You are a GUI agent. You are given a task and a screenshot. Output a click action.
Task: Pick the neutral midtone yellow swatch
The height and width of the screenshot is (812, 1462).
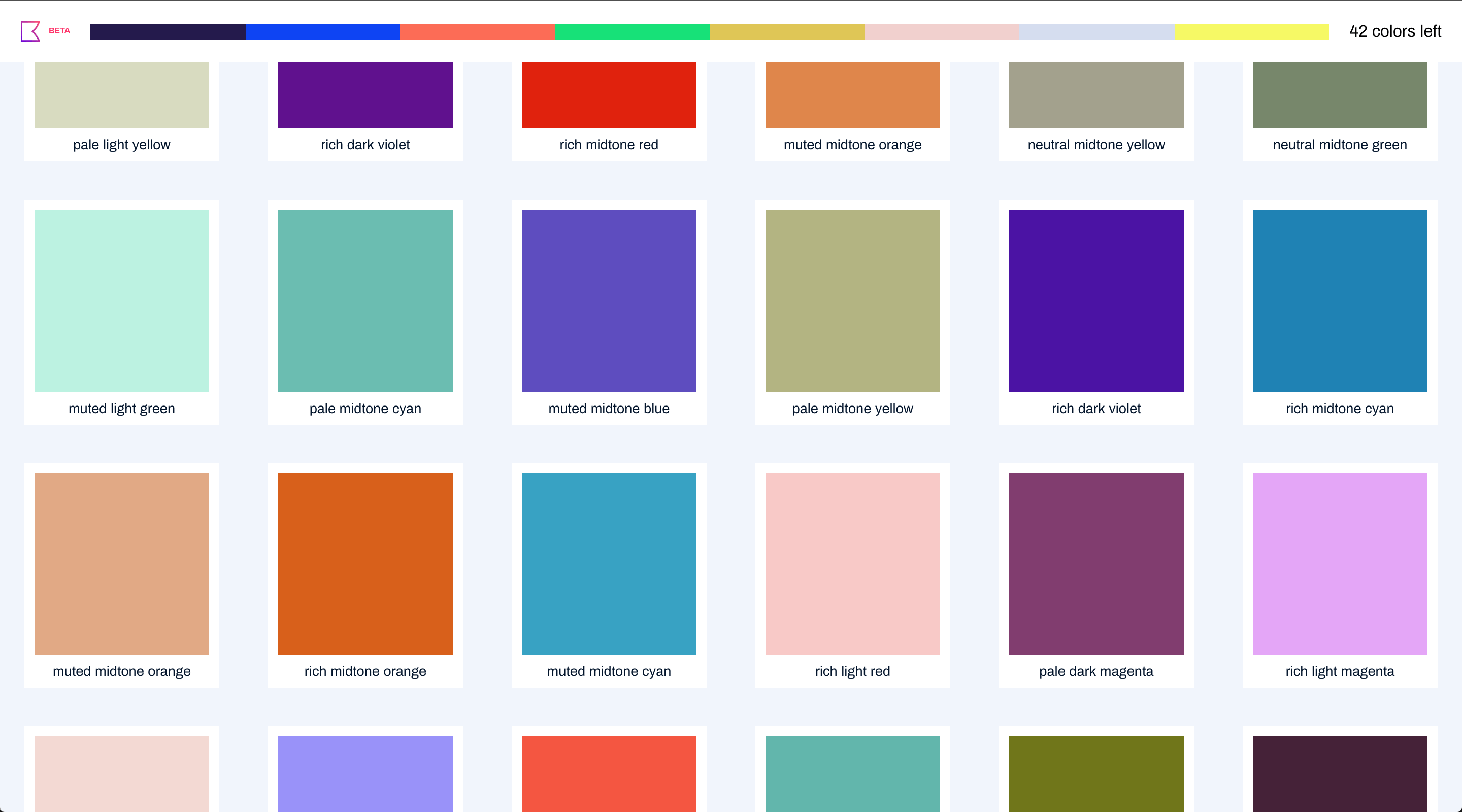point(1096,95)
